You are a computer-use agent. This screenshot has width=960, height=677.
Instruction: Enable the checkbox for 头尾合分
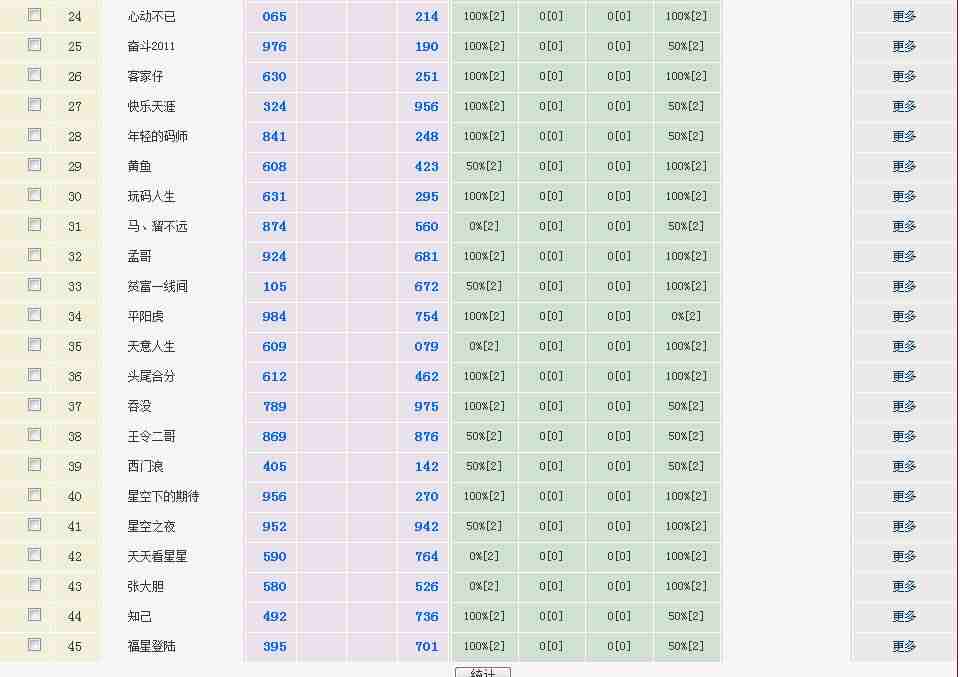point(35,375)
